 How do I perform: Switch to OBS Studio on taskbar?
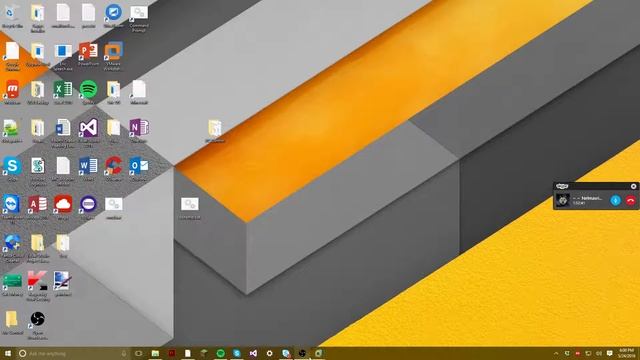302,353
